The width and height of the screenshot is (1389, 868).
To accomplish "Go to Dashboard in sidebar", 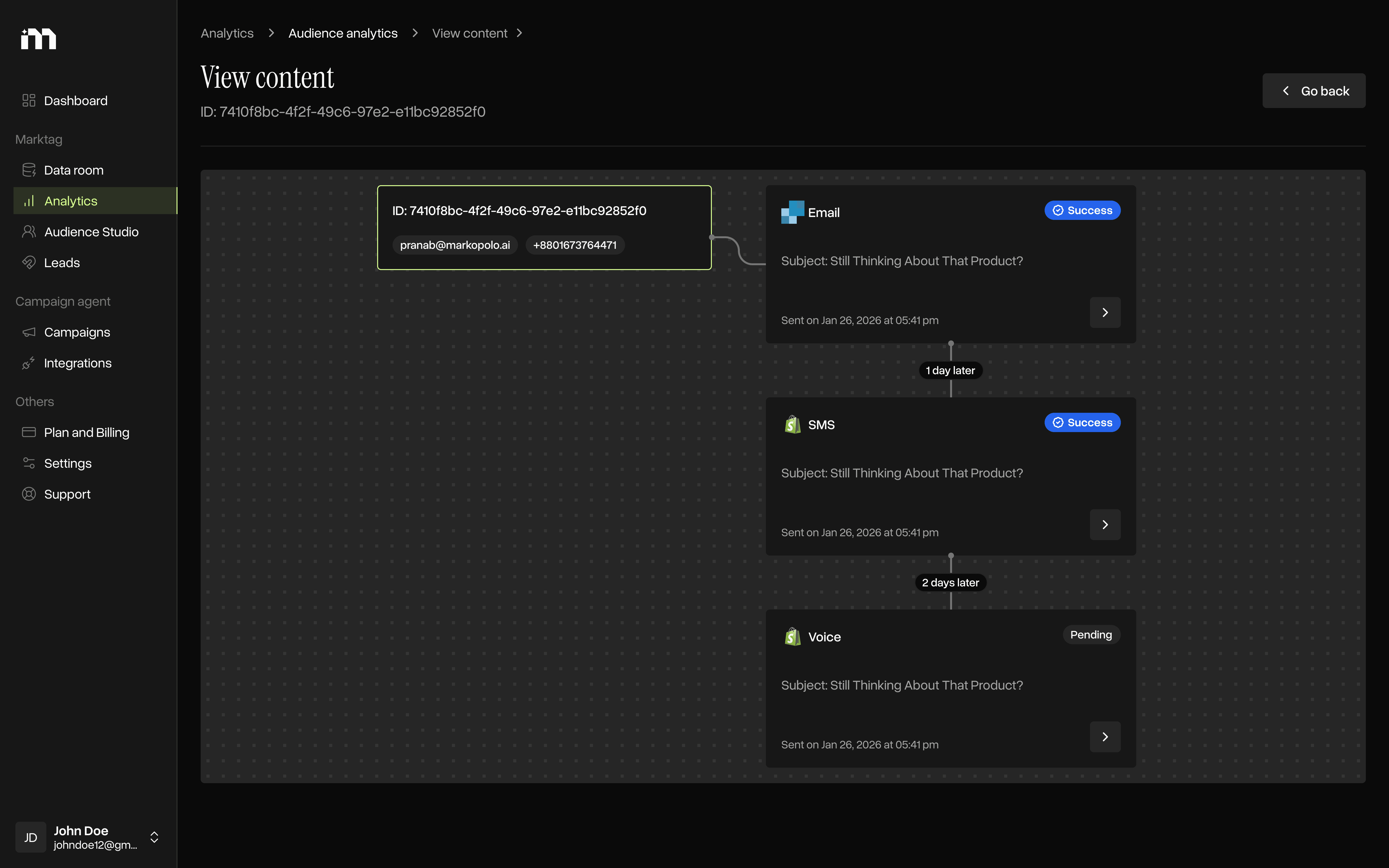I will click(x=95, y=101).
